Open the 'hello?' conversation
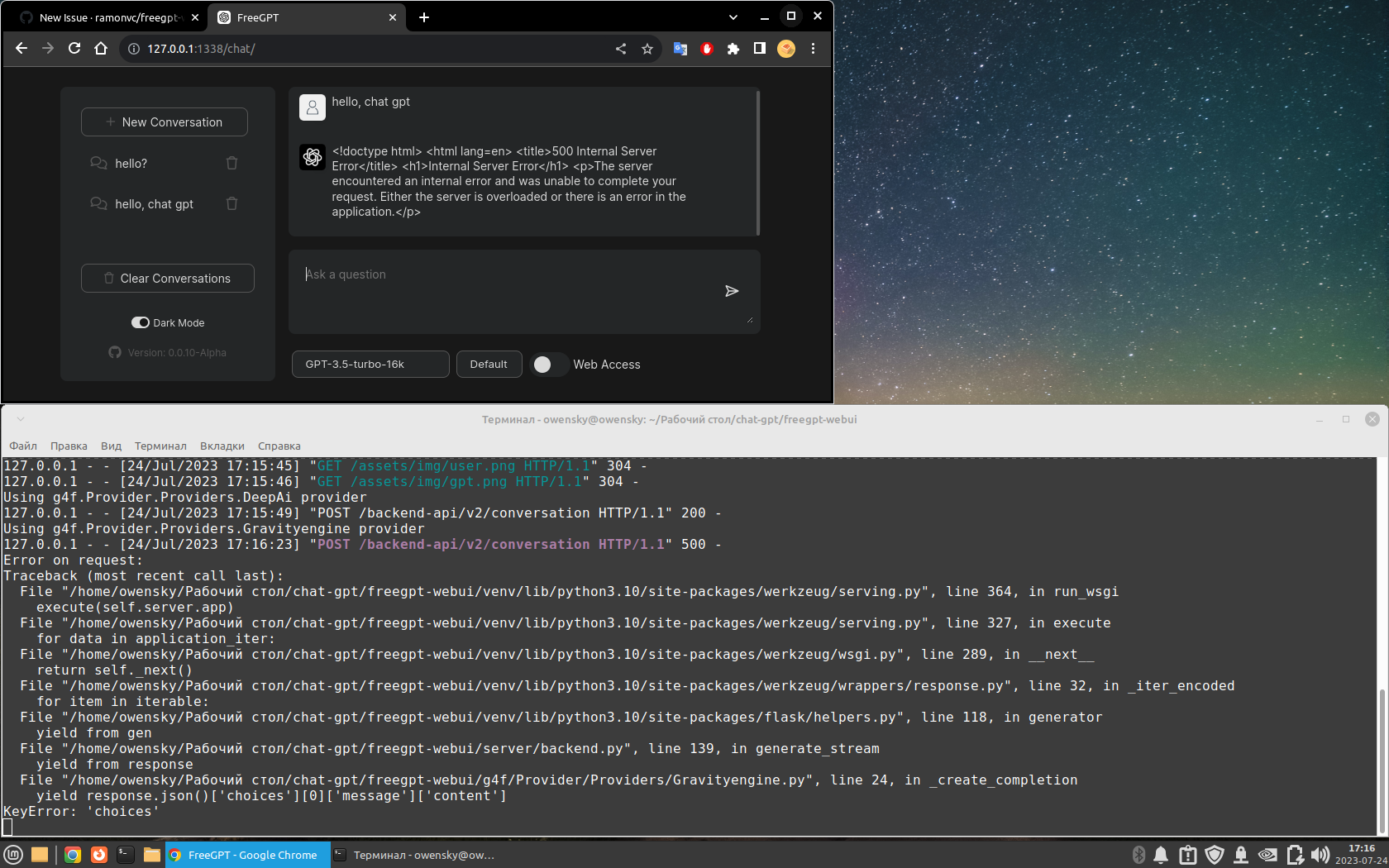This screenshot has height=868, width=1389. click(x=131, y=164)
